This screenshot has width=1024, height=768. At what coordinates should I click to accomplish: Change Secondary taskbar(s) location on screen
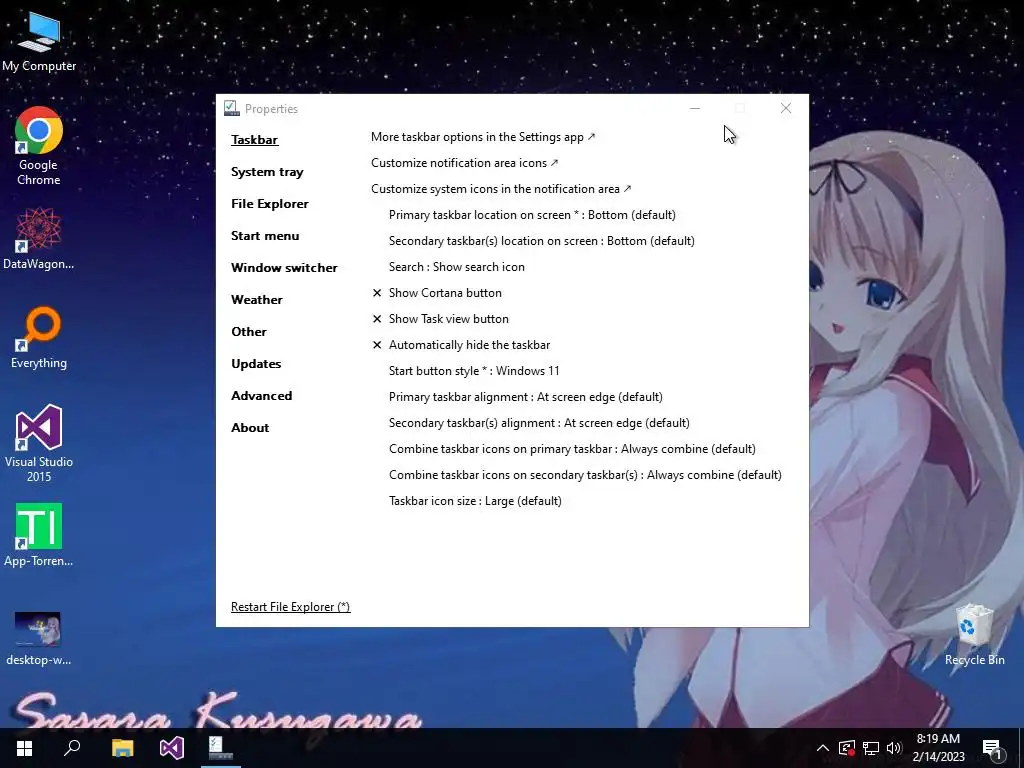pos(541,241)
